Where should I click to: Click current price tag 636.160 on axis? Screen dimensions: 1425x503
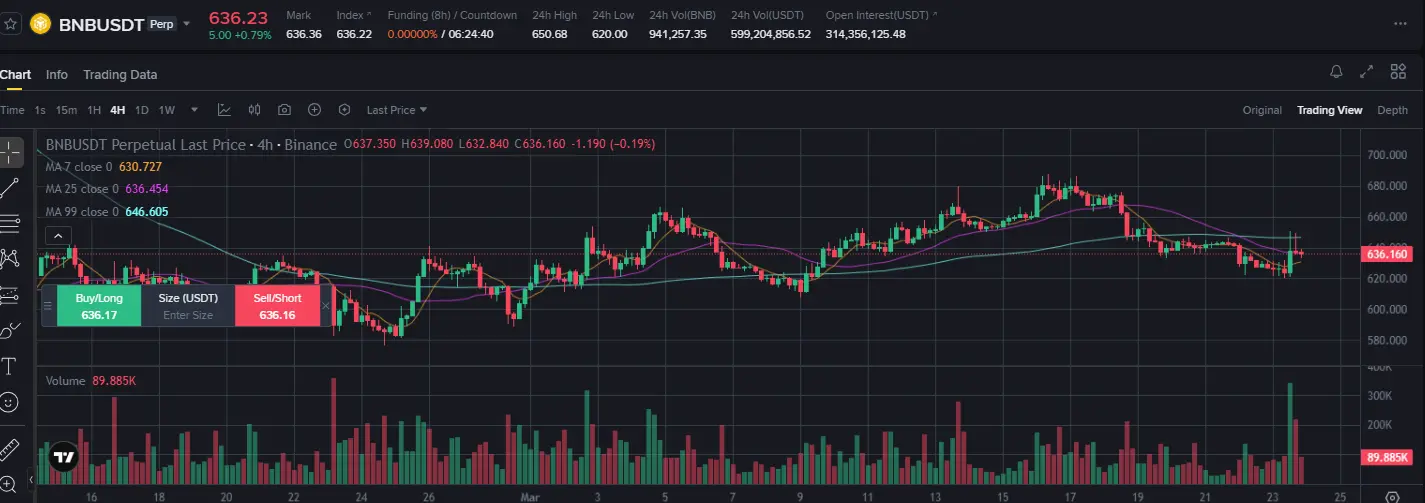click(1387, 254)
